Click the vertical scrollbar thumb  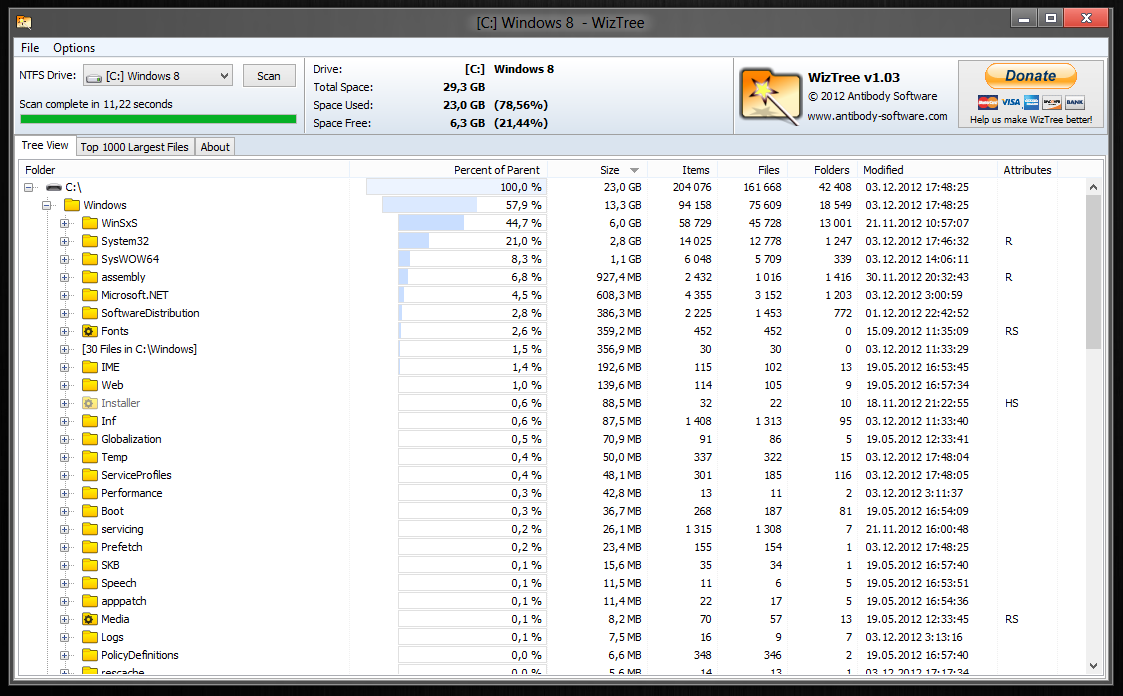point(1093,272)
